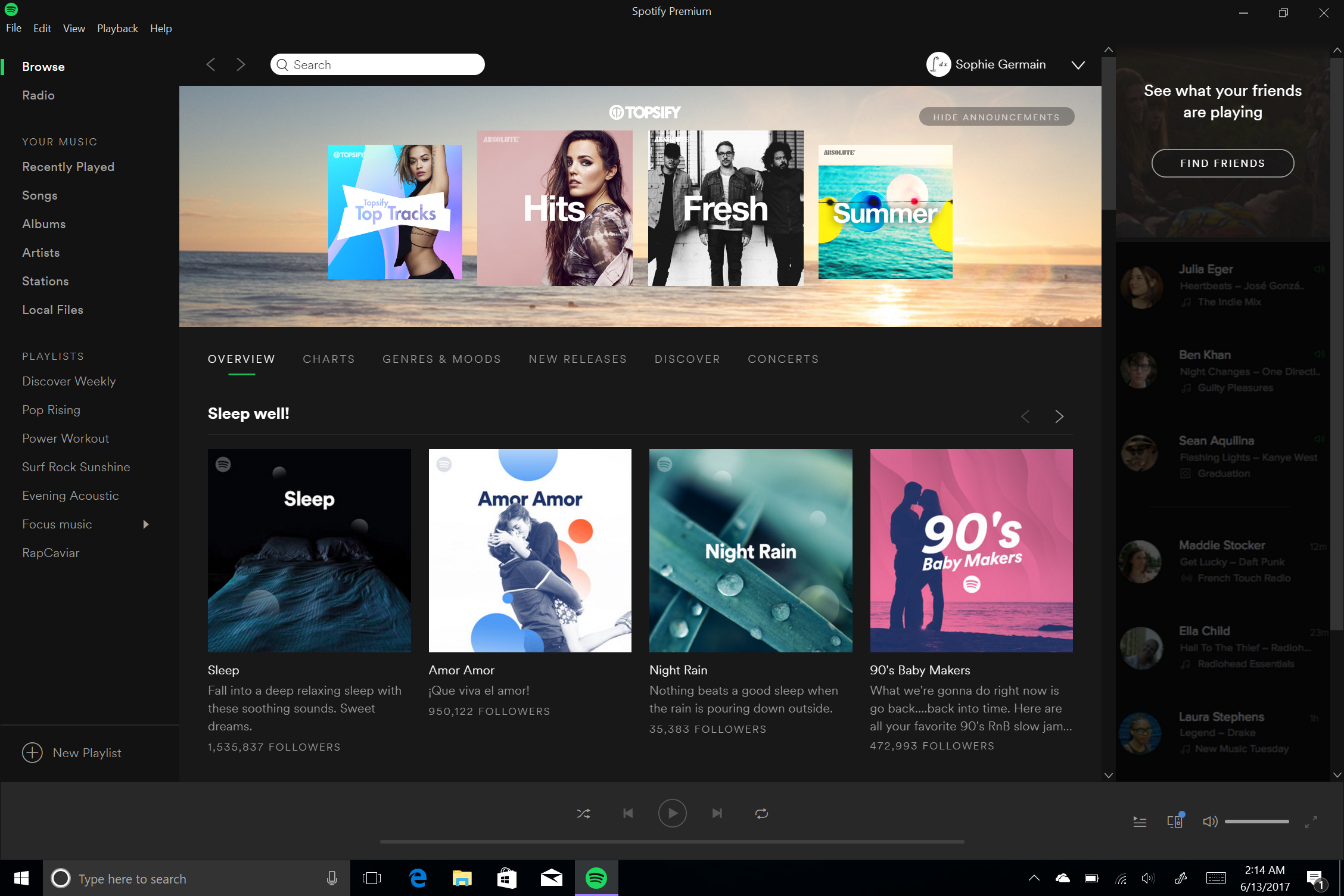Click the shuffle playback icon
1344x896 pixels.
click(584, 813)
